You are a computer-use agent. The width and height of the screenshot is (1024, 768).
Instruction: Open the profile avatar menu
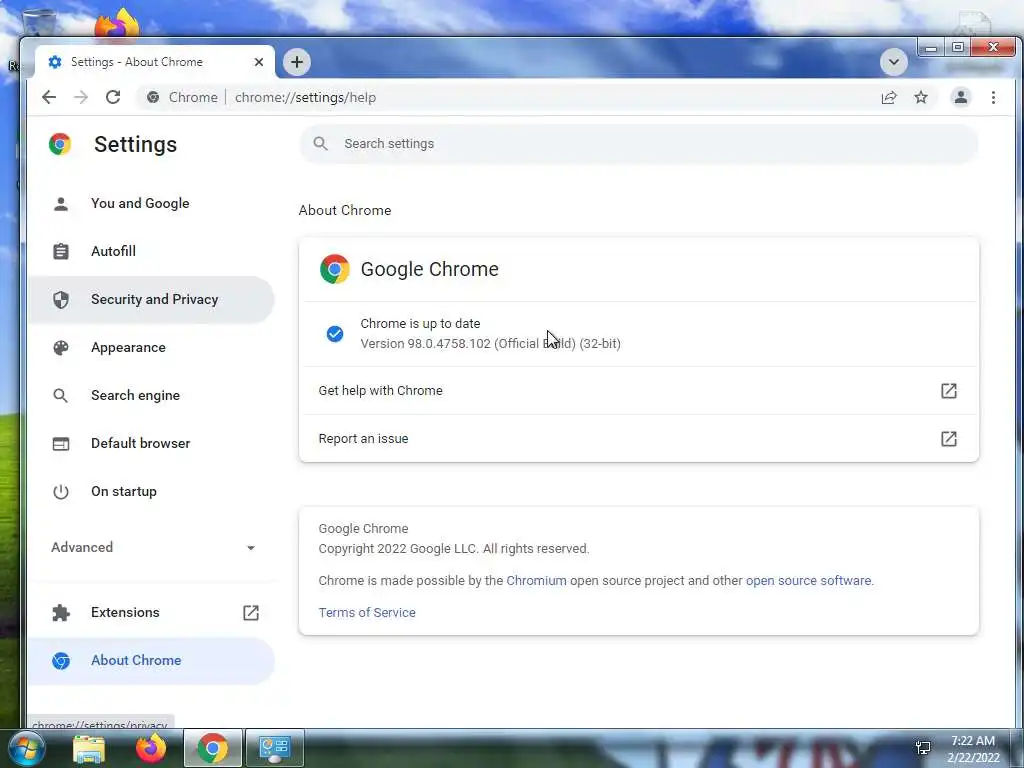[x=961, y=97]
